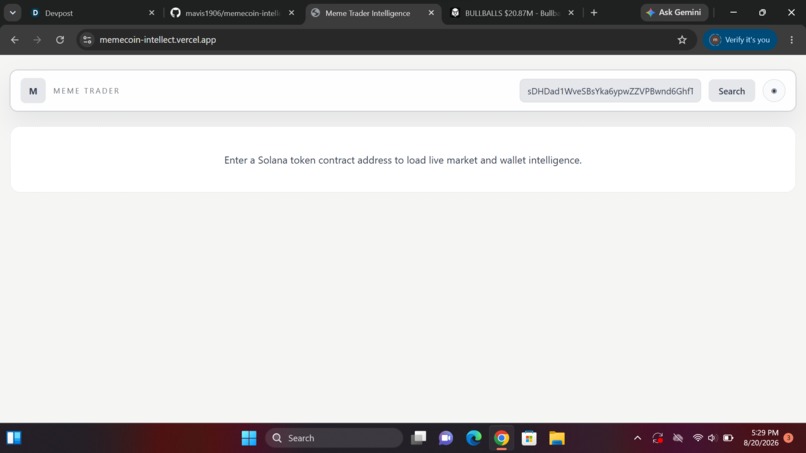Open the video chat app in taskbar
The width and height of the screenshot is (806, 453).
(x=446, y=438)
